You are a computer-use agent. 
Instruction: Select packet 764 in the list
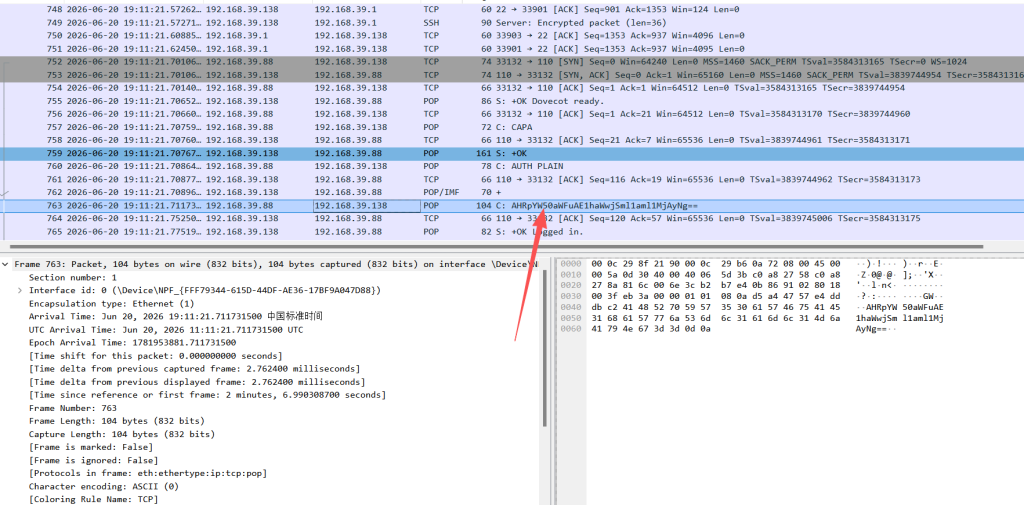[x=512, y=219]
